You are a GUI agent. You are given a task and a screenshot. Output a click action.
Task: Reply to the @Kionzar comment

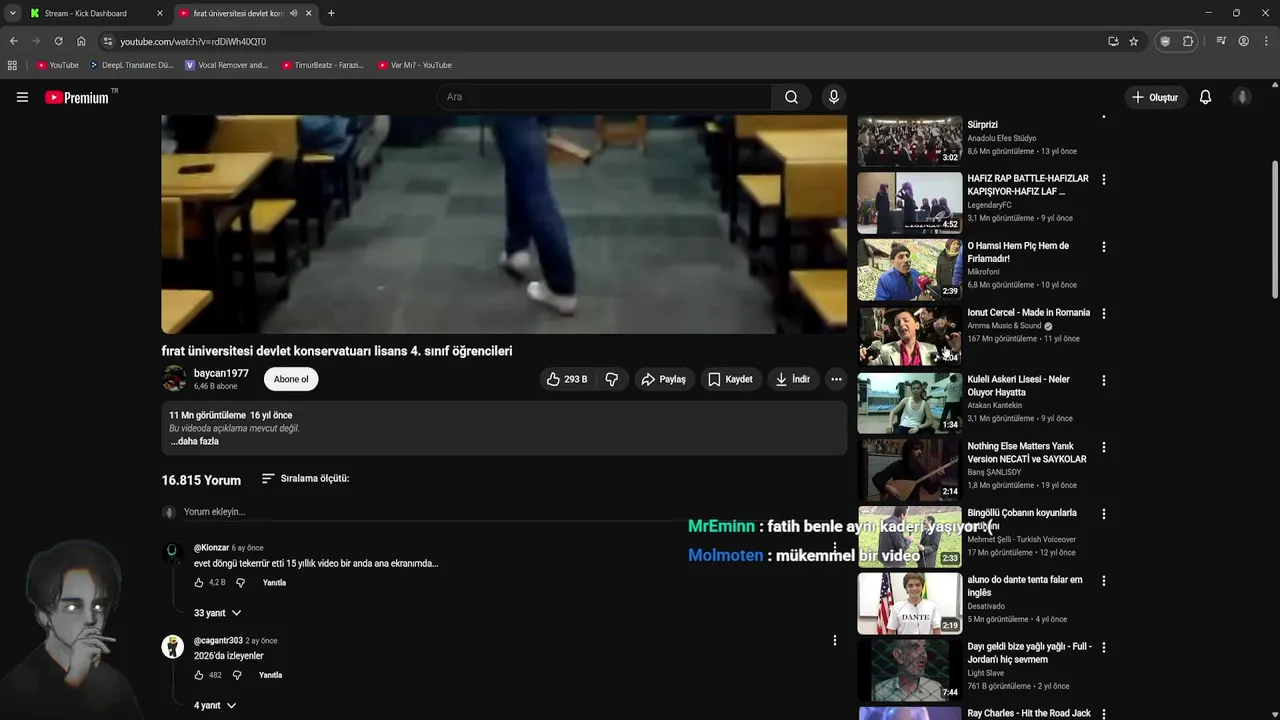274,582
